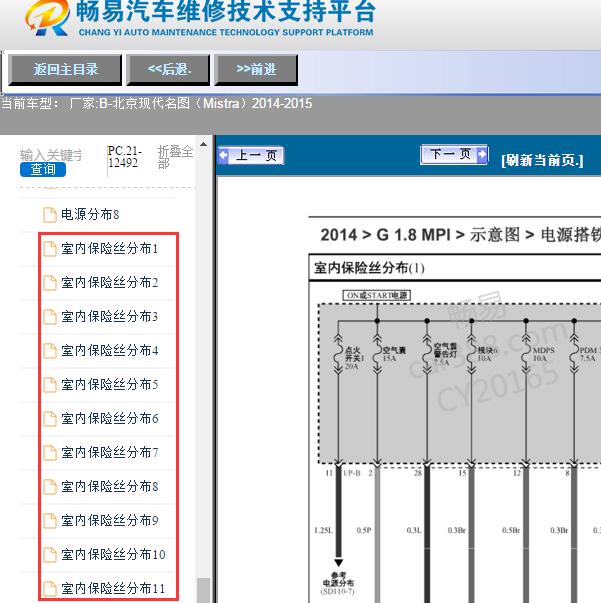601x603 pixels.
Task: Open the 电源分布8 tree item
Action: point(90,214)
